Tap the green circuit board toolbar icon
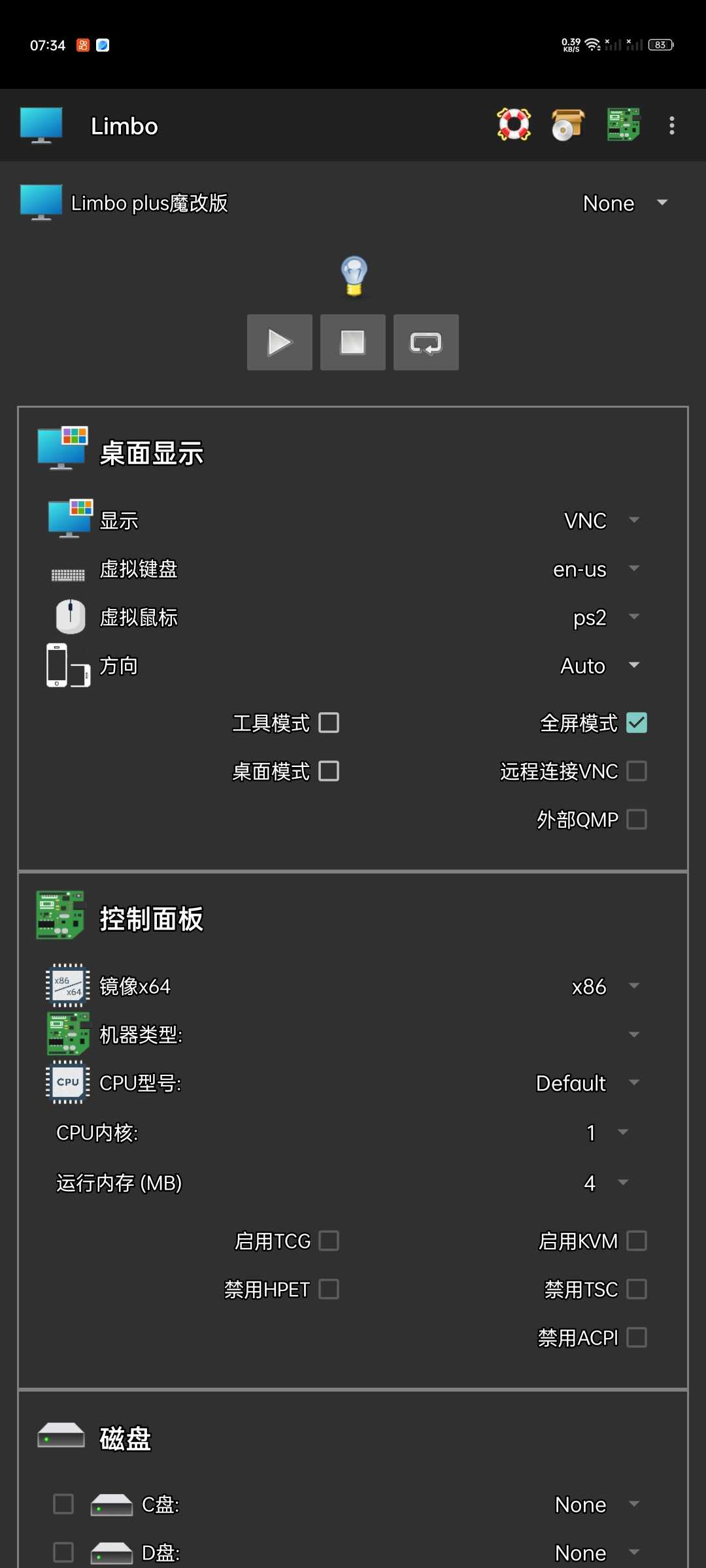The width and height of the screenshot is (706, 1568). (623, 125)
